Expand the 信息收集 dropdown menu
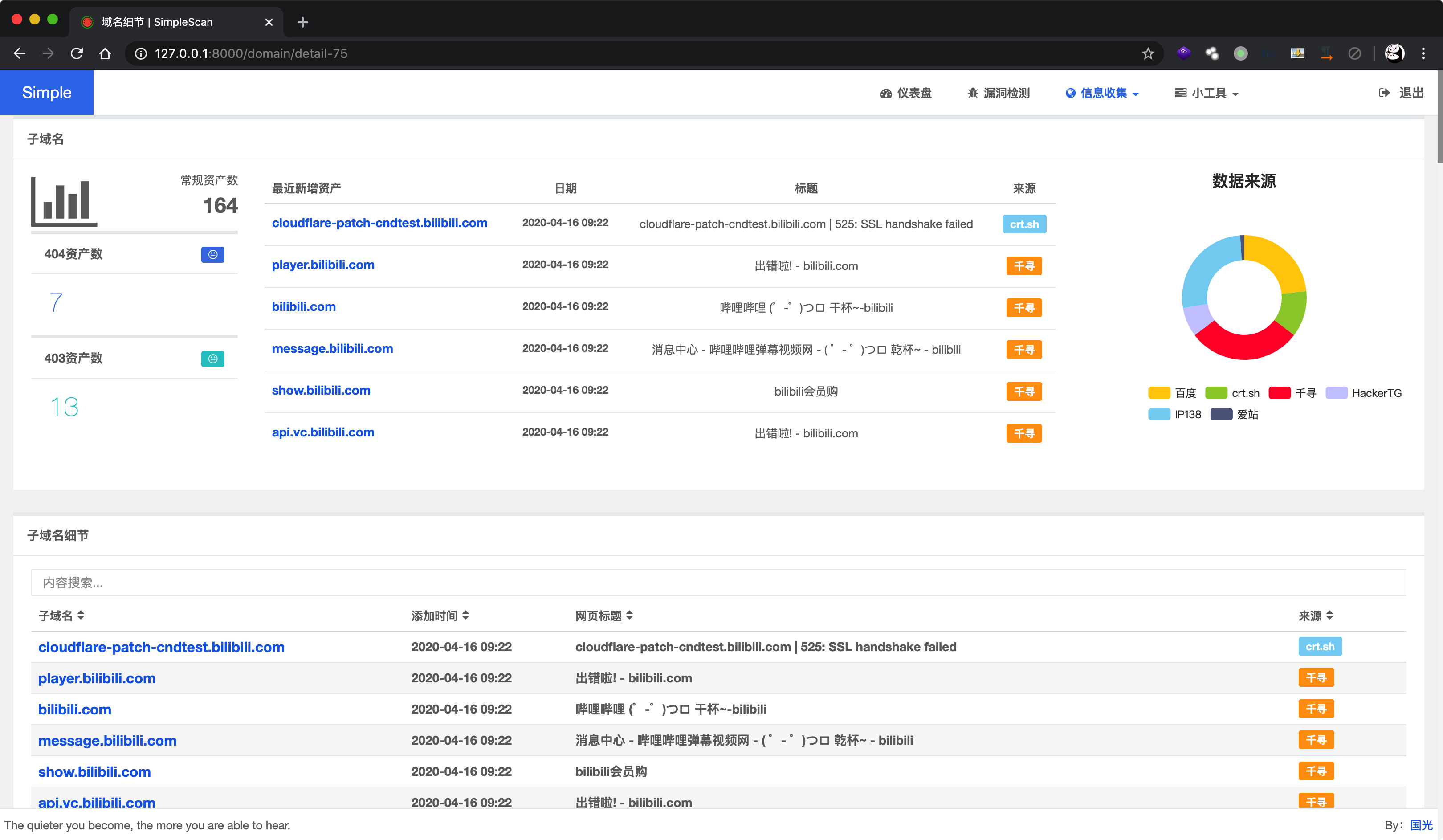Screen dimensions: 1443x840 1102,93
